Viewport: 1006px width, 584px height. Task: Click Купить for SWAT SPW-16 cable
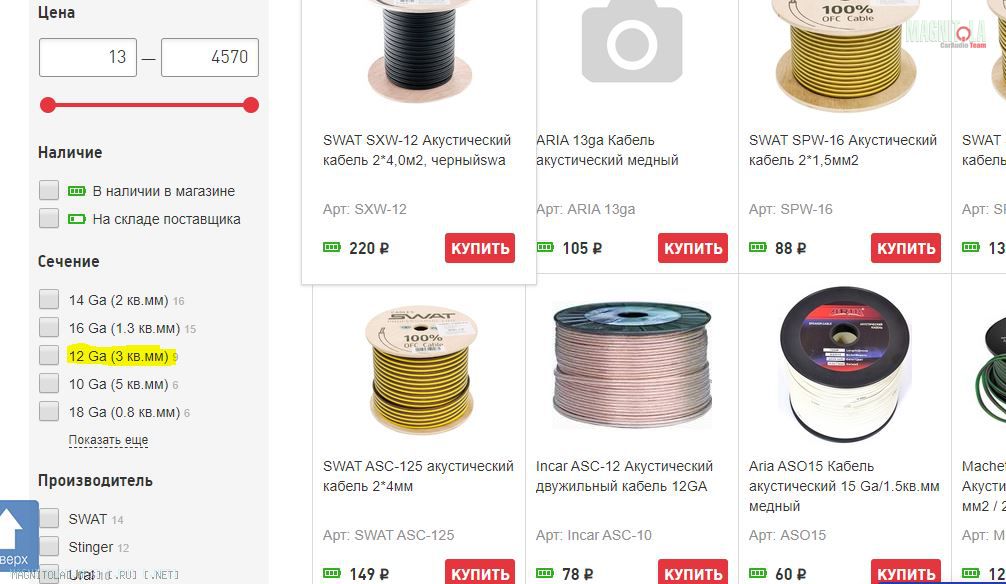(x=906, y=248)
